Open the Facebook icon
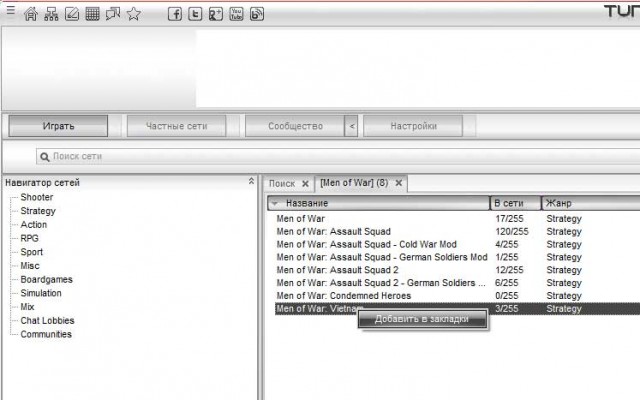640x400 pixels. pyautogui.click(x=175, y=14)
